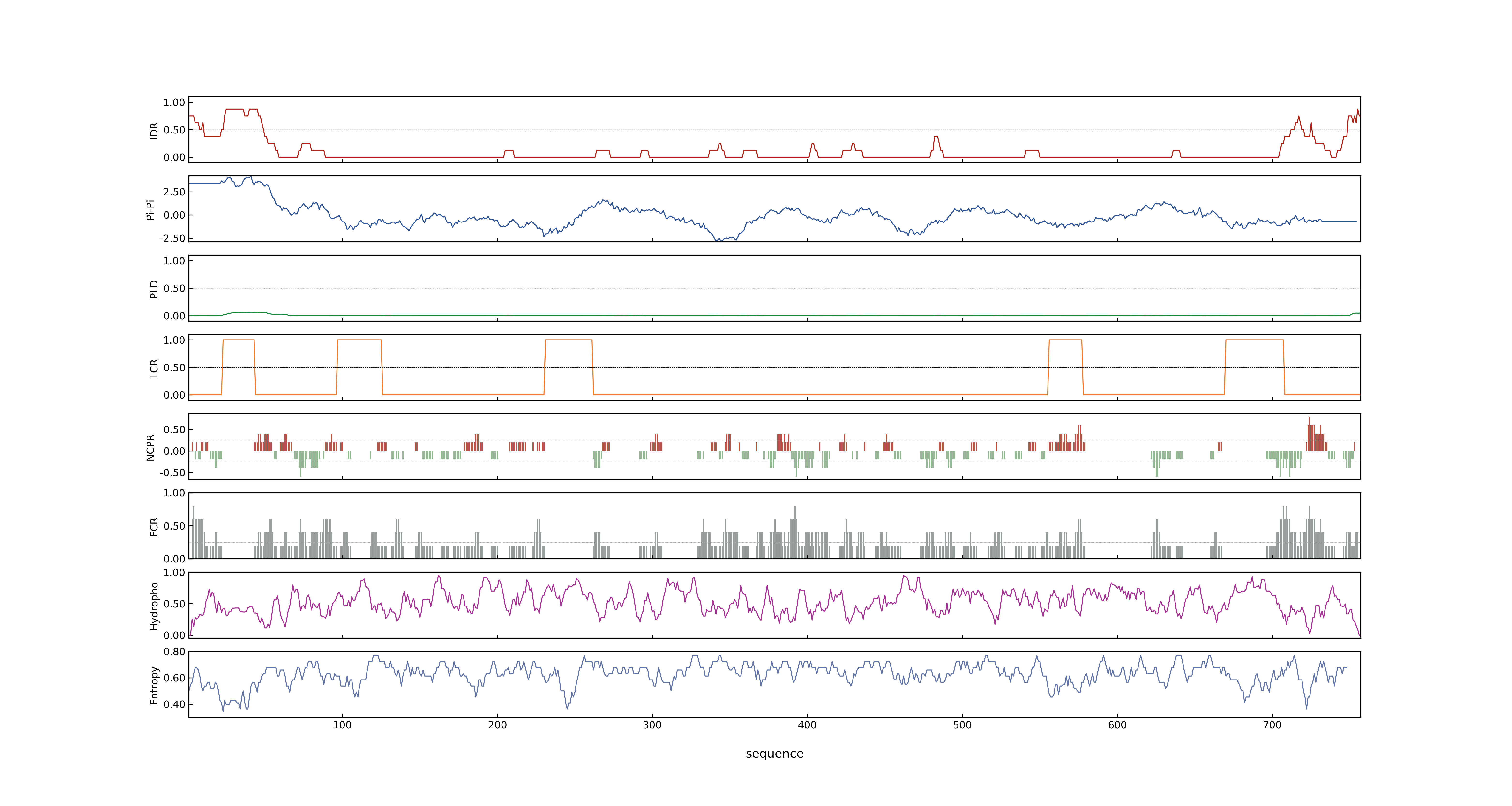The width and height of the screenshot is (1512, 806).
Task: Click the x-axis tick label 400
Action: click(807, 725)
